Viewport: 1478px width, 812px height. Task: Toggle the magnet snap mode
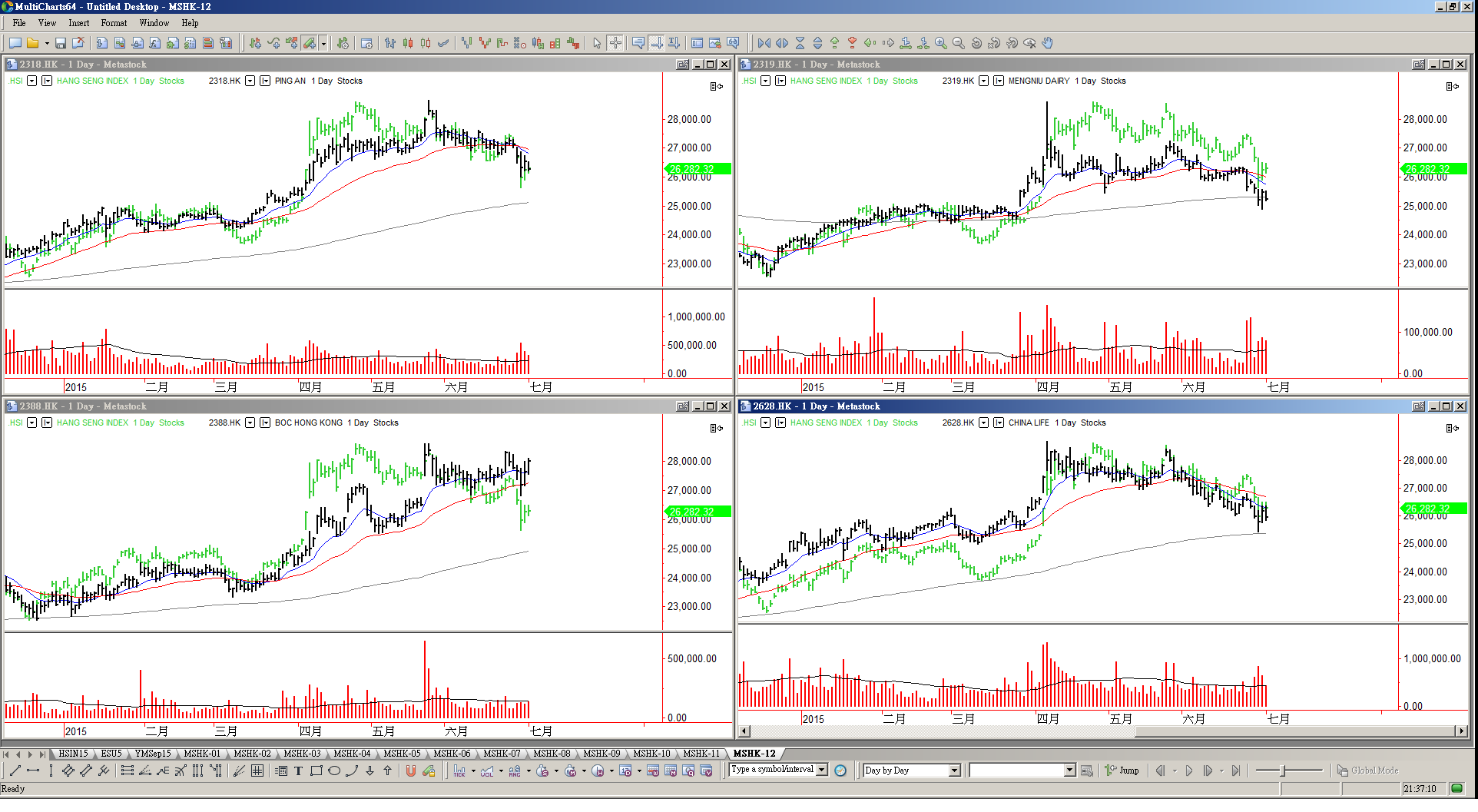[411, 771]
